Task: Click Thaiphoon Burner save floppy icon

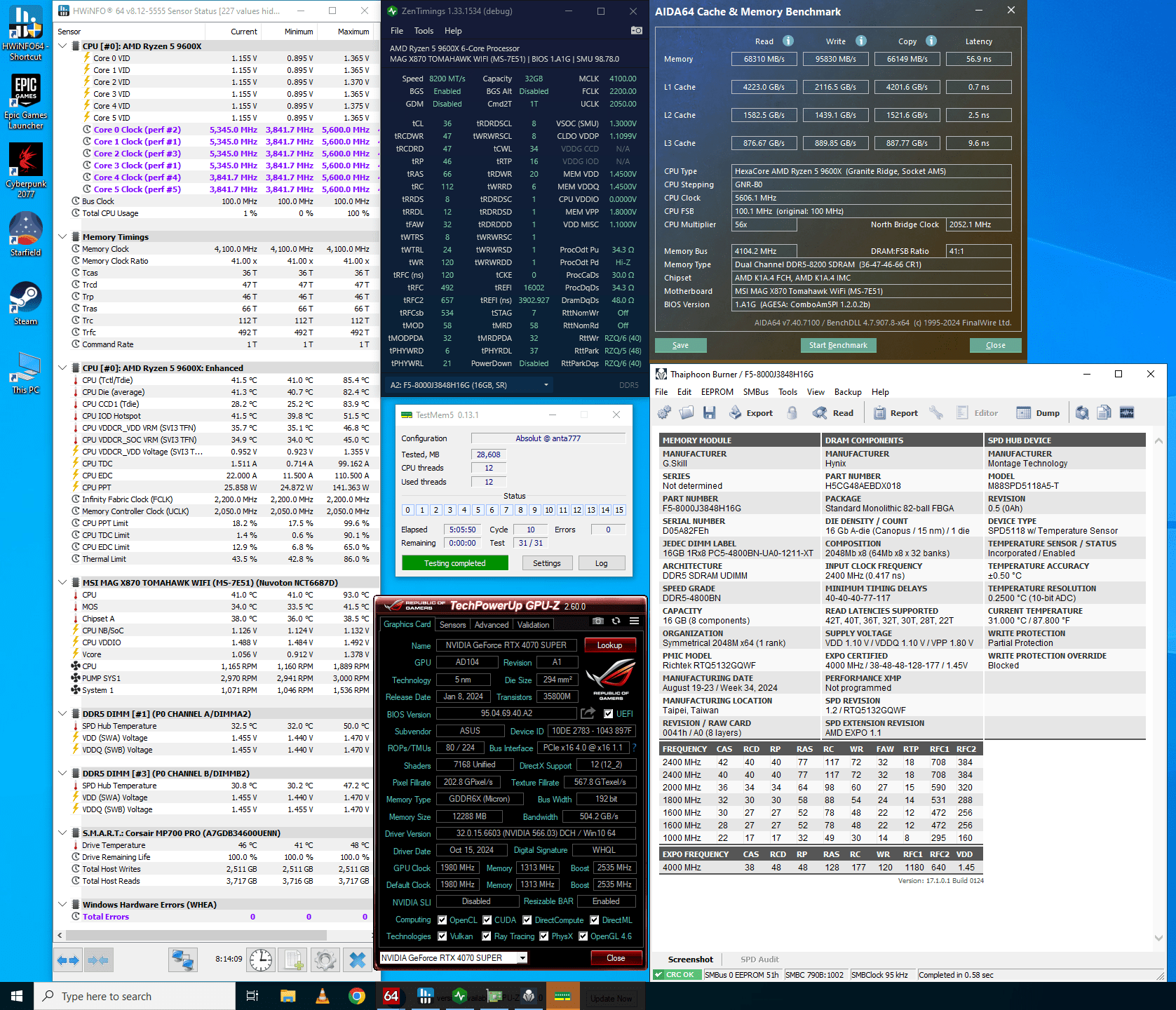Action: [710, 413]
